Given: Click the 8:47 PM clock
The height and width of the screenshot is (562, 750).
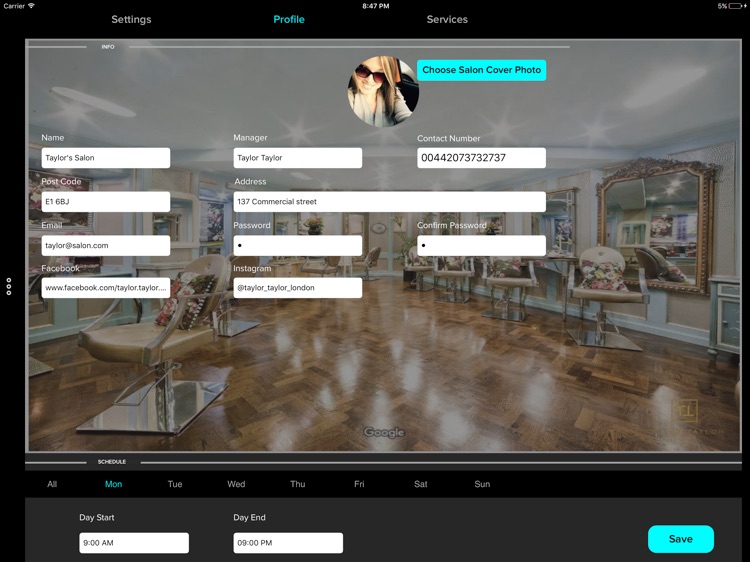Looking at the screenshot, I should 375,6.
